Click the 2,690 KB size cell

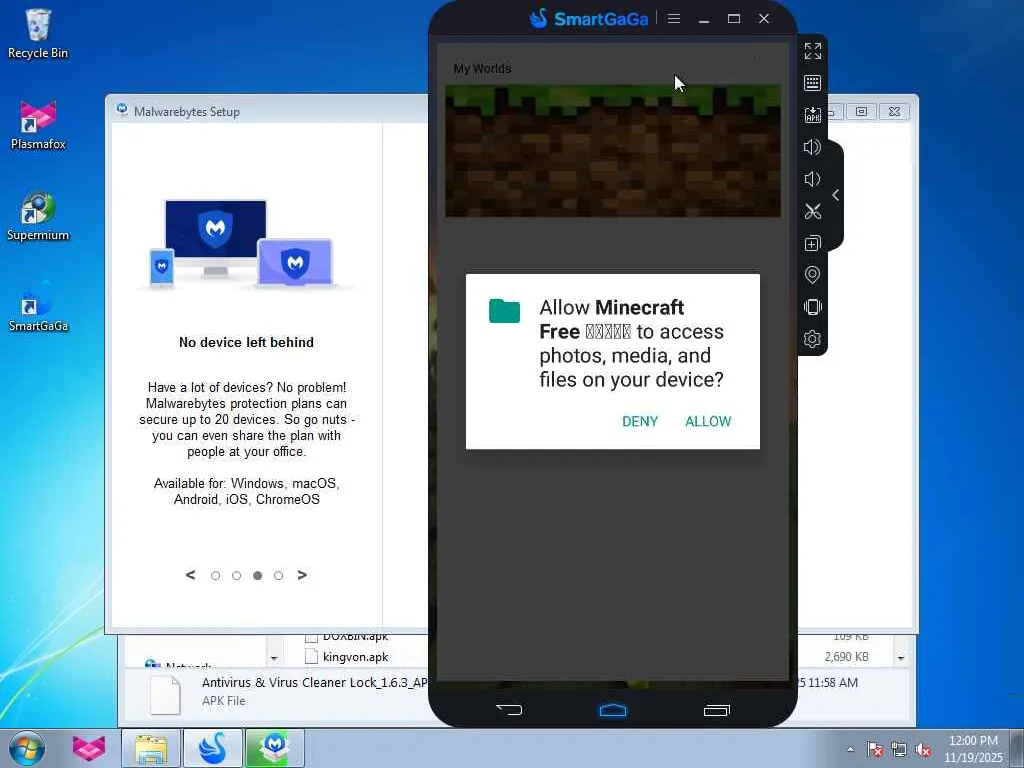pos(846,657)
